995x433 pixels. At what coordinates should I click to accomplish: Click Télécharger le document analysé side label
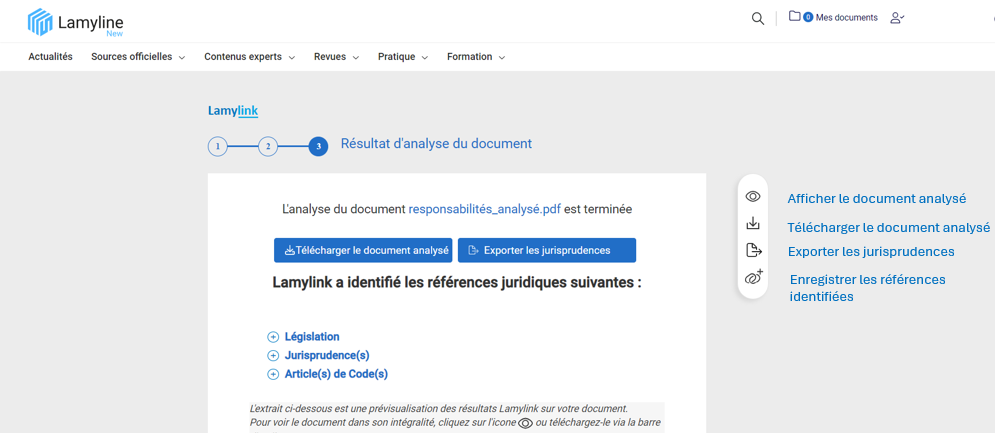888,227
